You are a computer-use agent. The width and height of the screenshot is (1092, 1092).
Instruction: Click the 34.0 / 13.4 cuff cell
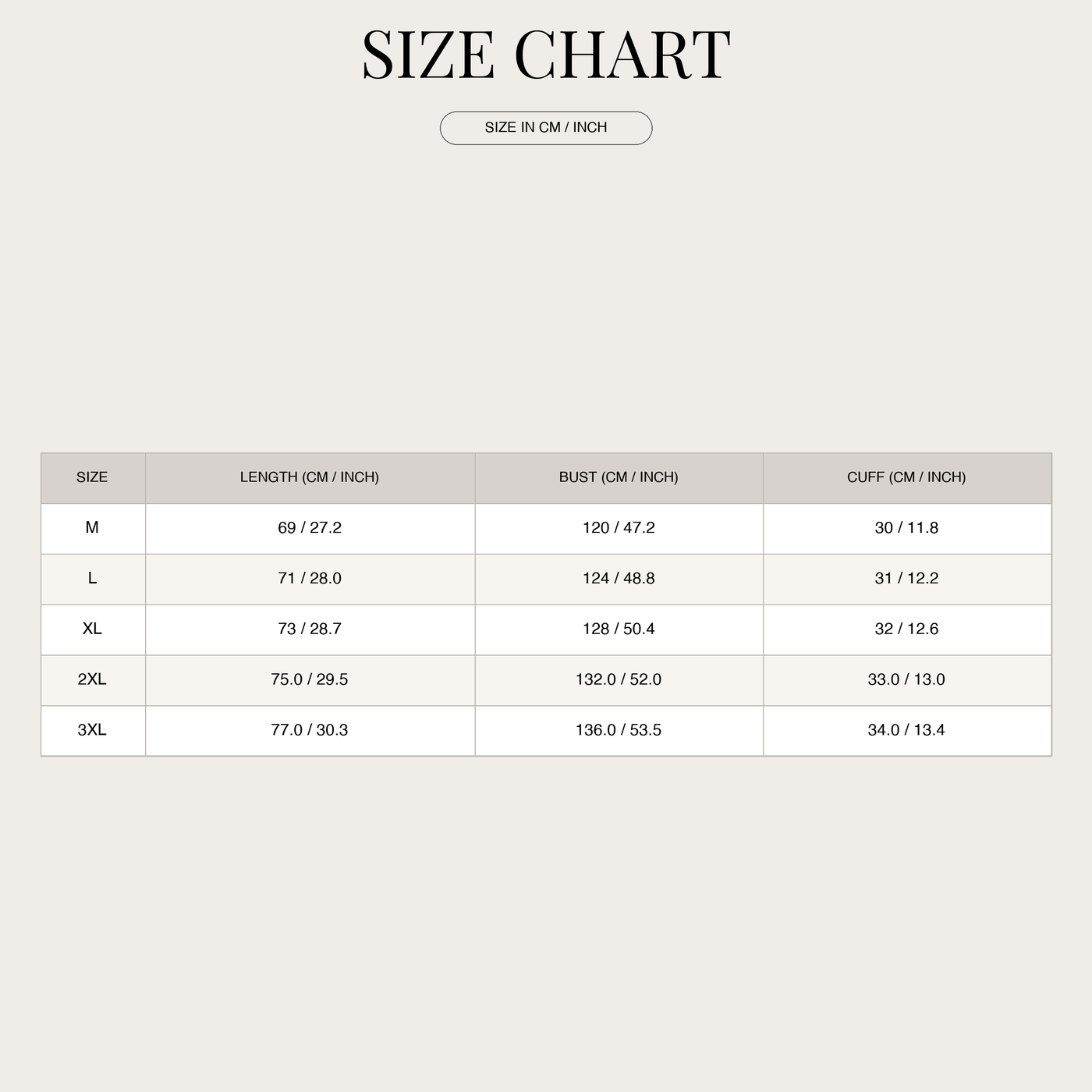tap(907, 731)
